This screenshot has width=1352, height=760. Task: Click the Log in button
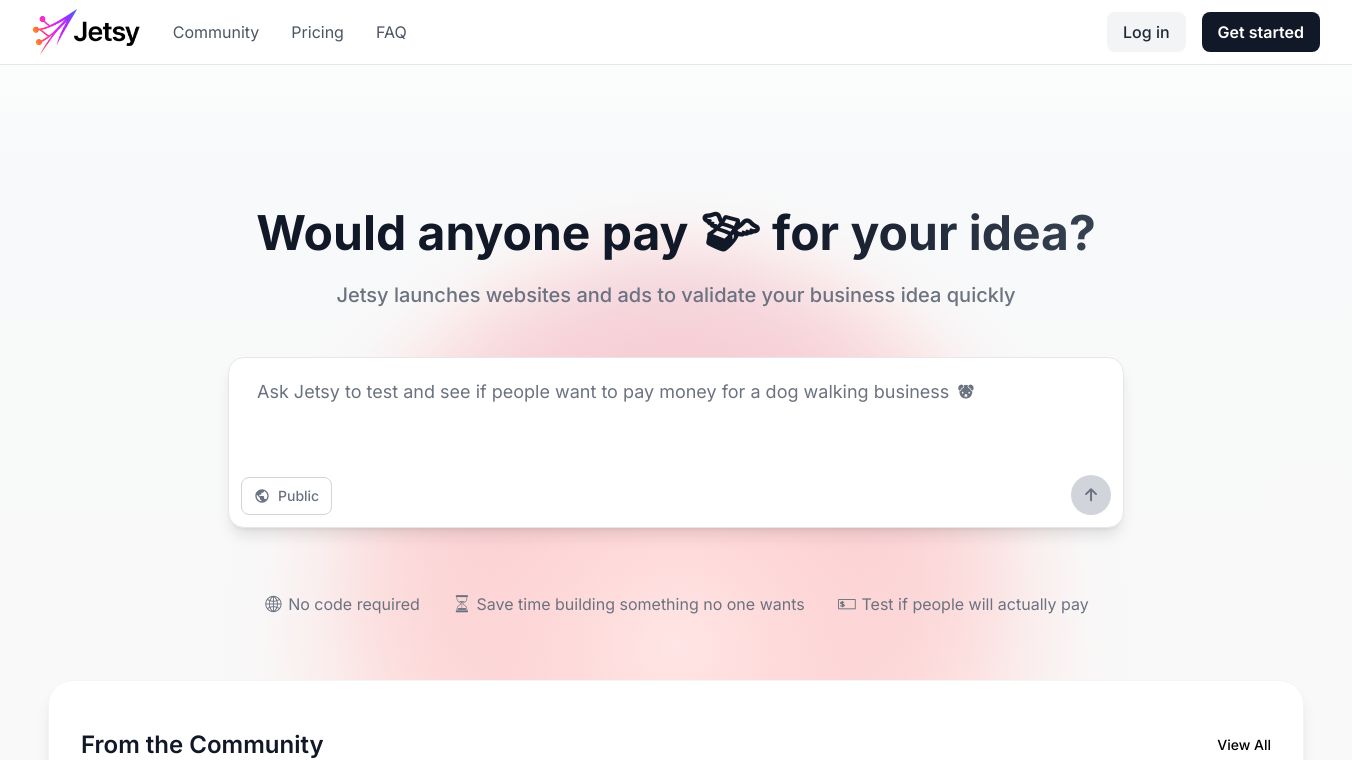point(1145,32)
